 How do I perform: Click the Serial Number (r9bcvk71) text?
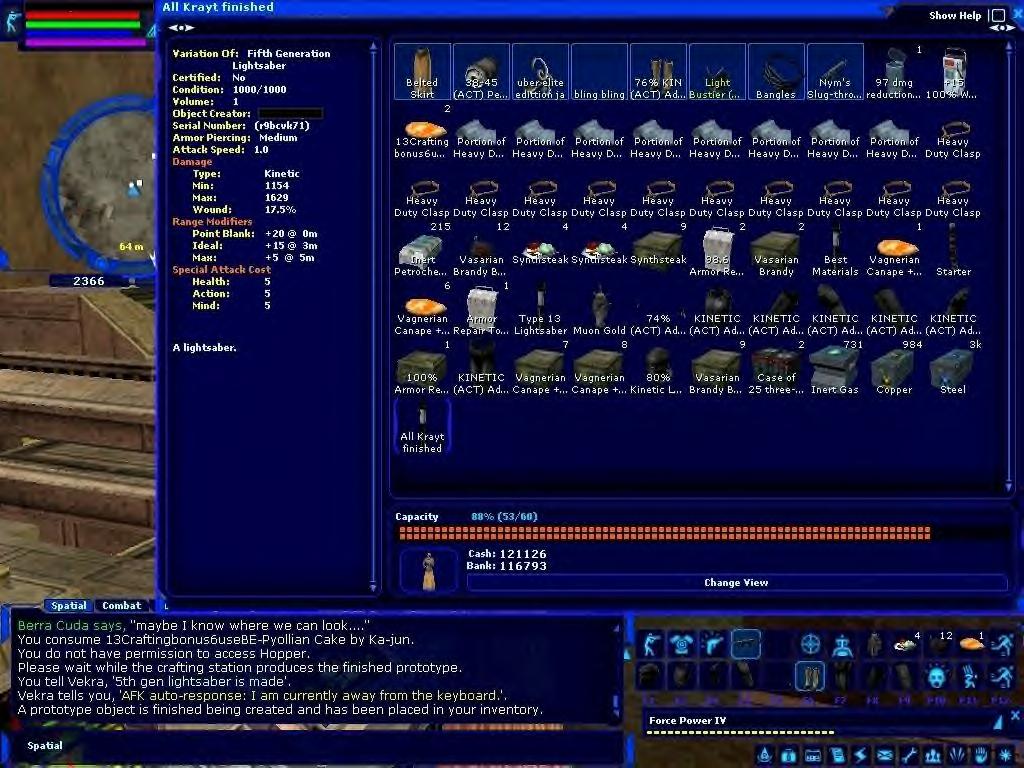[x=241, y=125]
